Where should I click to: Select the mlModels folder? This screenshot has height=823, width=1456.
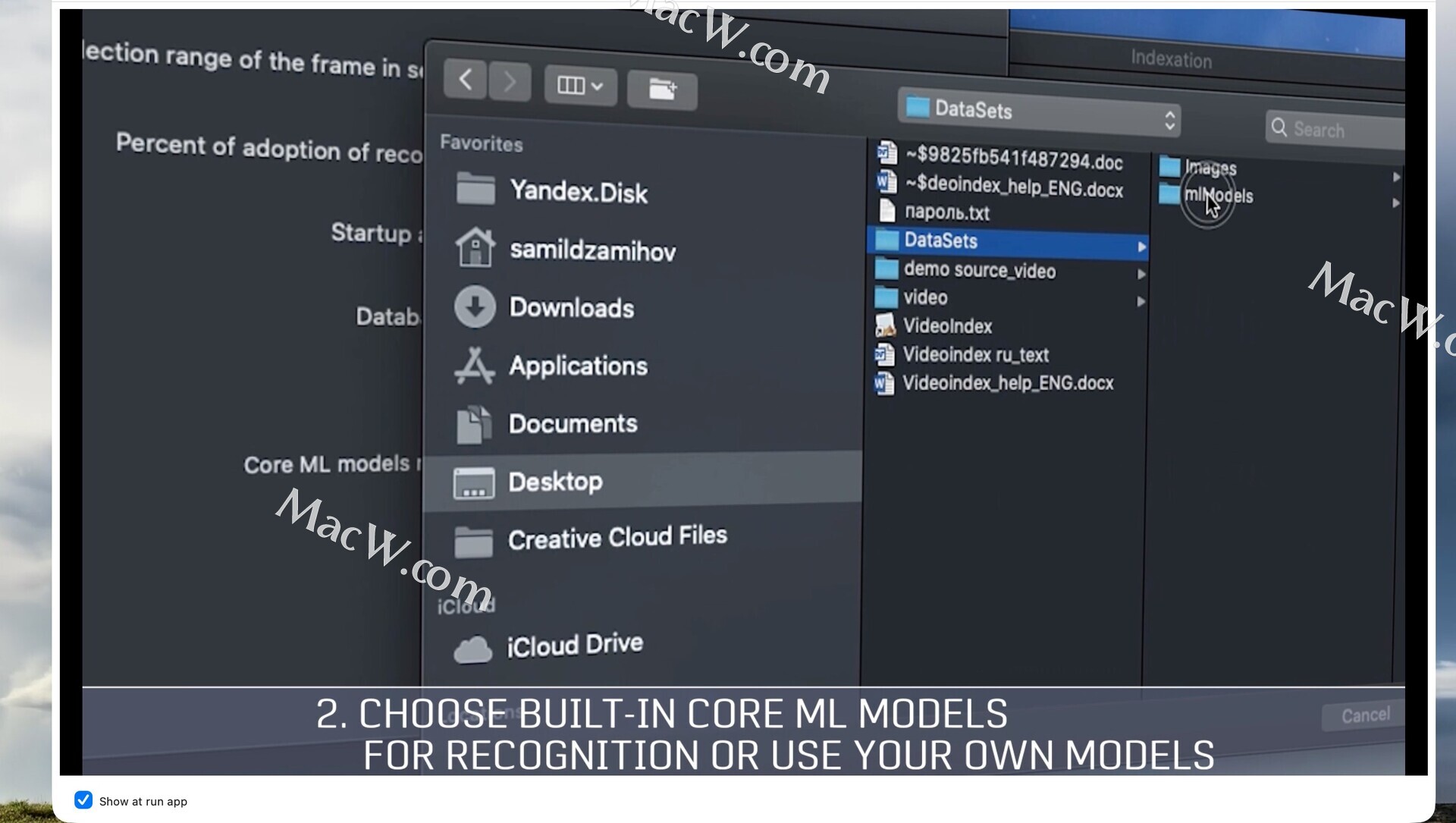(x=1218, y=196)
